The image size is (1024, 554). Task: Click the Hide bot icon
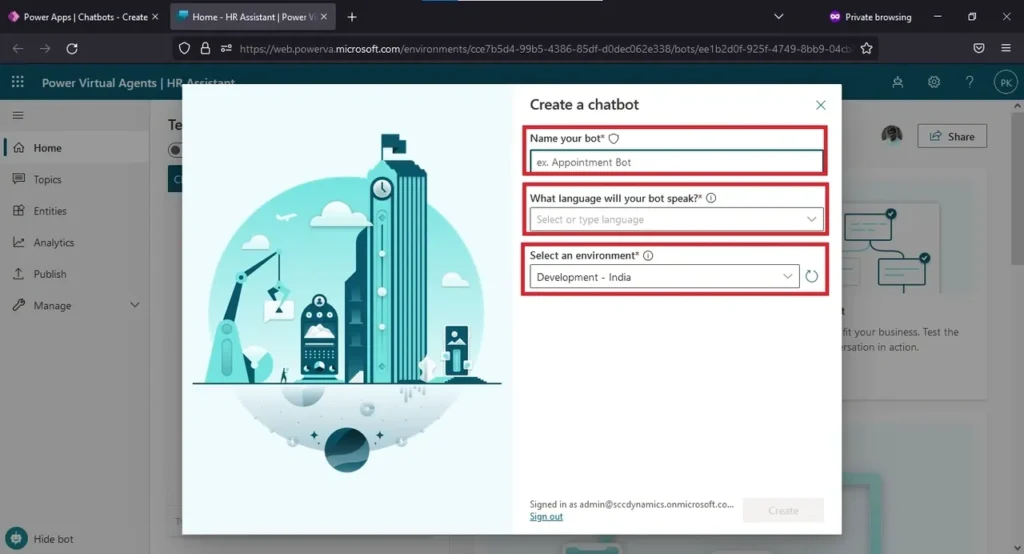pos(16,538)
